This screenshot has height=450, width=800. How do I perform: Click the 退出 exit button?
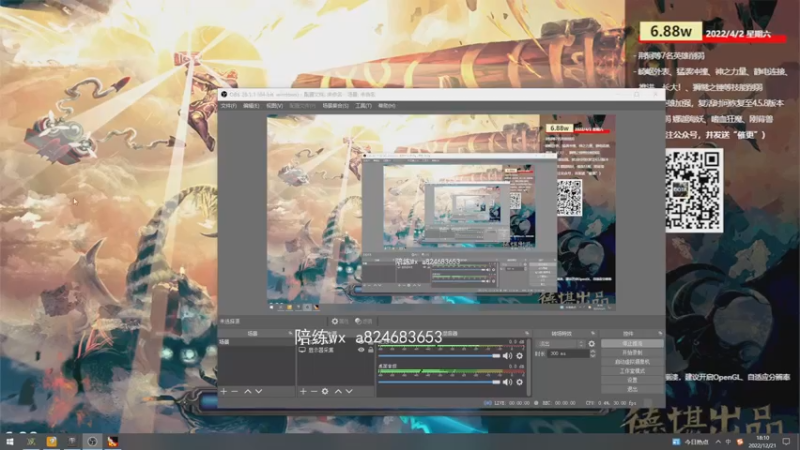point(632,389)
